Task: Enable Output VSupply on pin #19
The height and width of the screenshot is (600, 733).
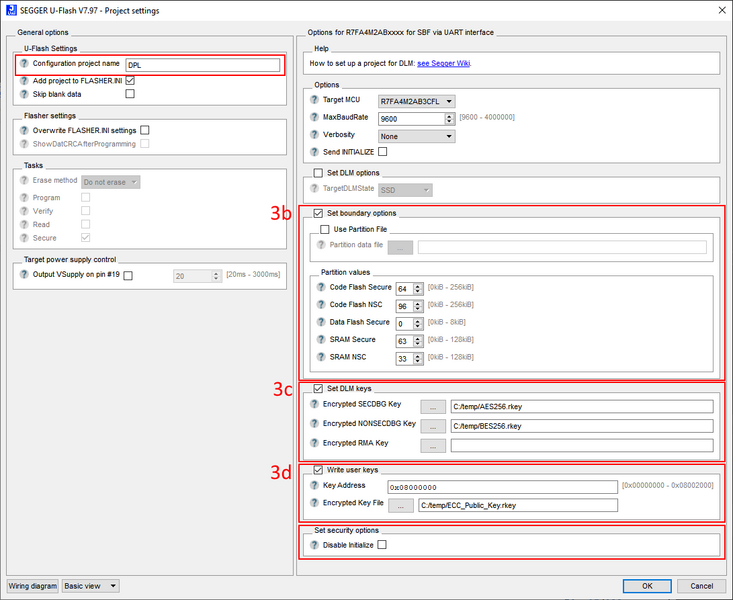Action: coord(128,275)
